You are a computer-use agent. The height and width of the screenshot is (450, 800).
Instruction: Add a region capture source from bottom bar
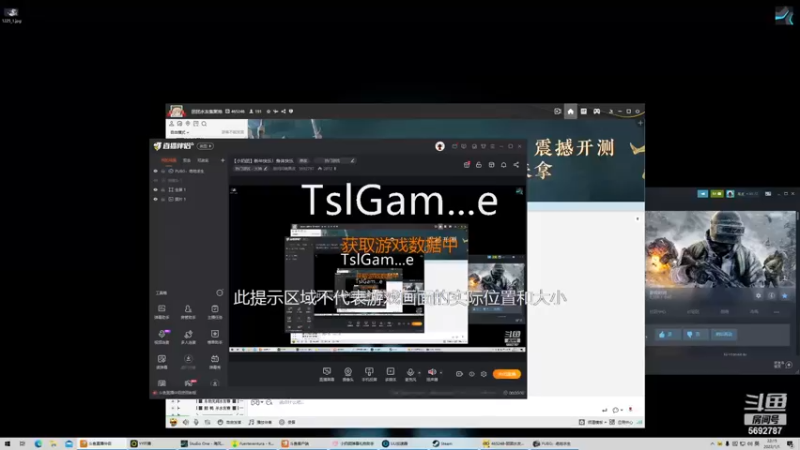tap(390, 374)
